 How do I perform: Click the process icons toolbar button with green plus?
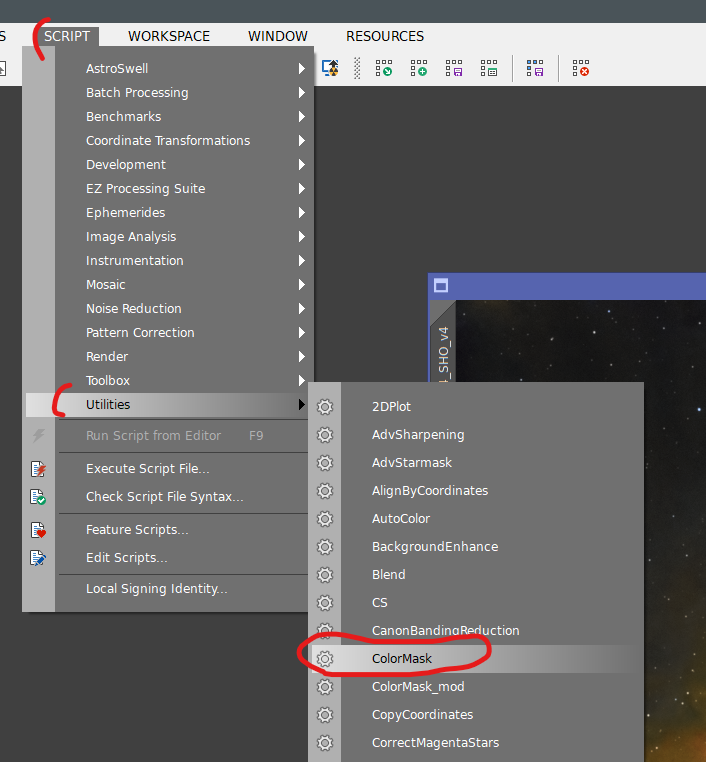click(x=419, y=68)
